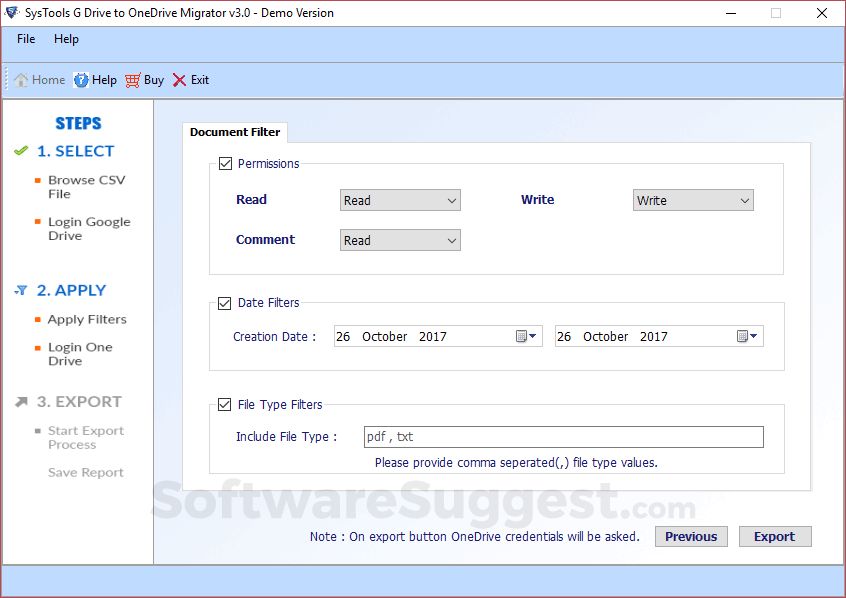Select the Document Filter tab
Screen dimensions: 846x598
point(235,132)
